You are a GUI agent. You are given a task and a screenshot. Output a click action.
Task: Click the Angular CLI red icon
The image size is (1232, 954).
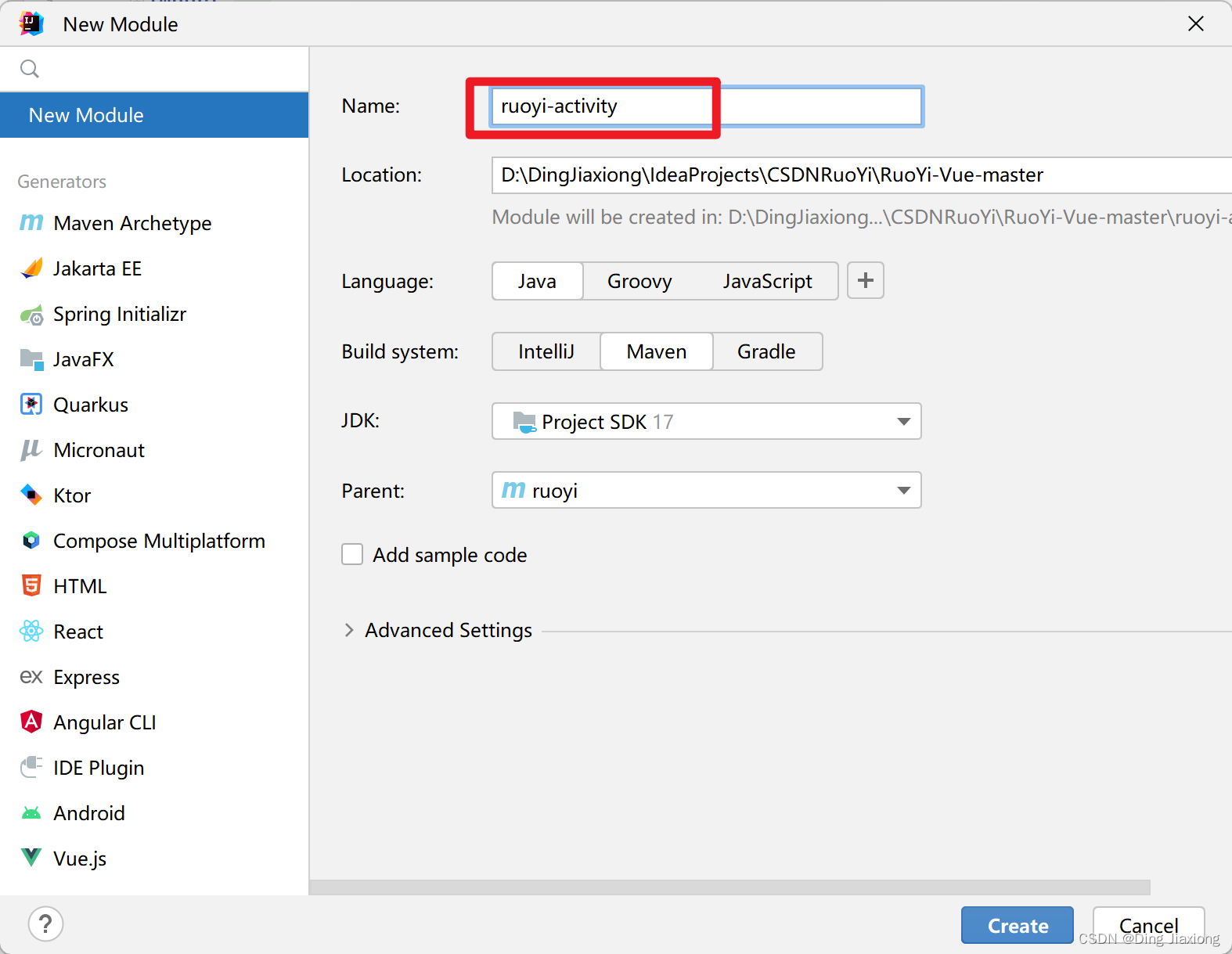tap(31, 722)
